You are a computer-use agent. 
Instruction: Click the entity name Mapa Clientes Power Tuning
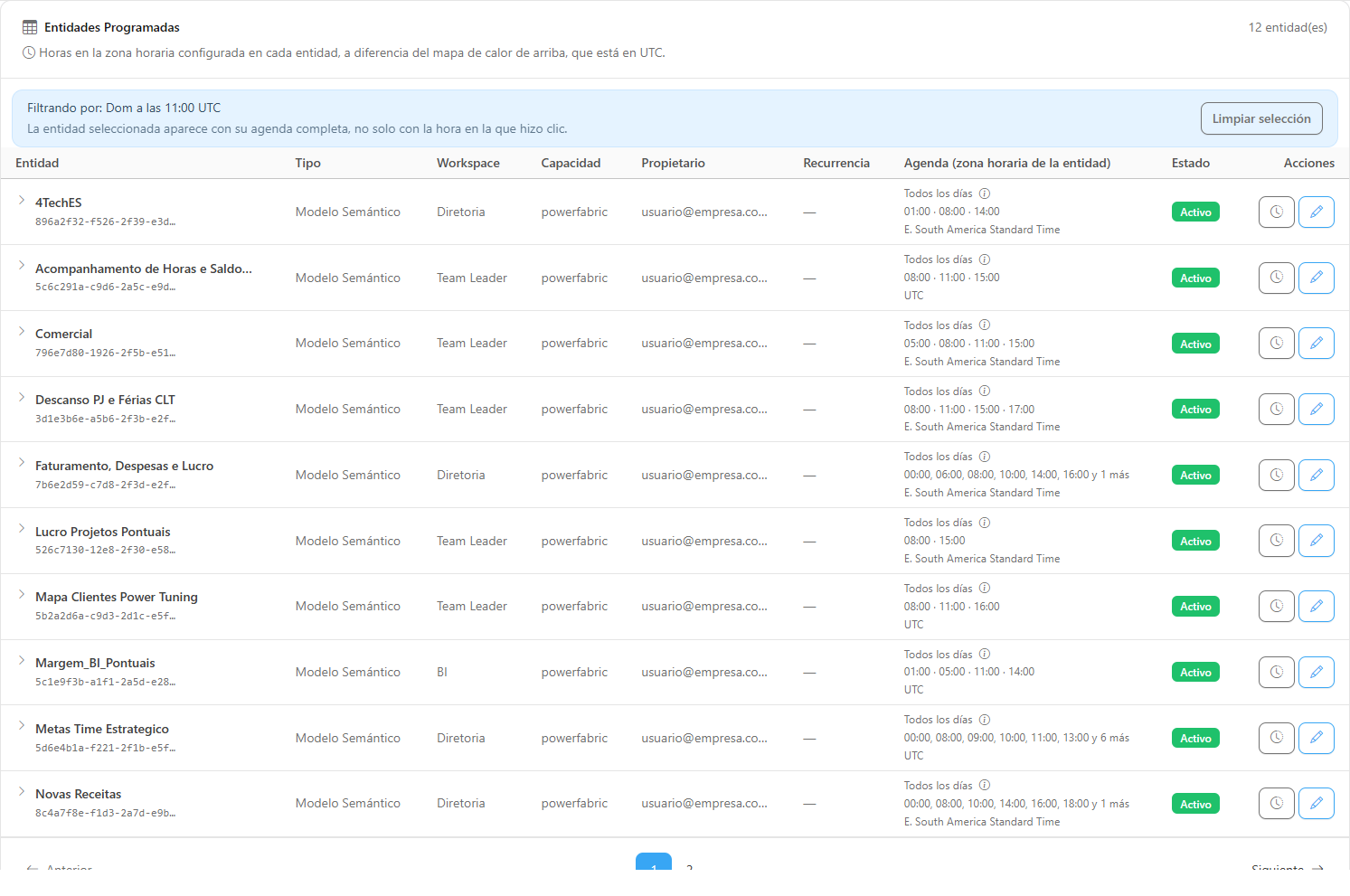(117, 597)
